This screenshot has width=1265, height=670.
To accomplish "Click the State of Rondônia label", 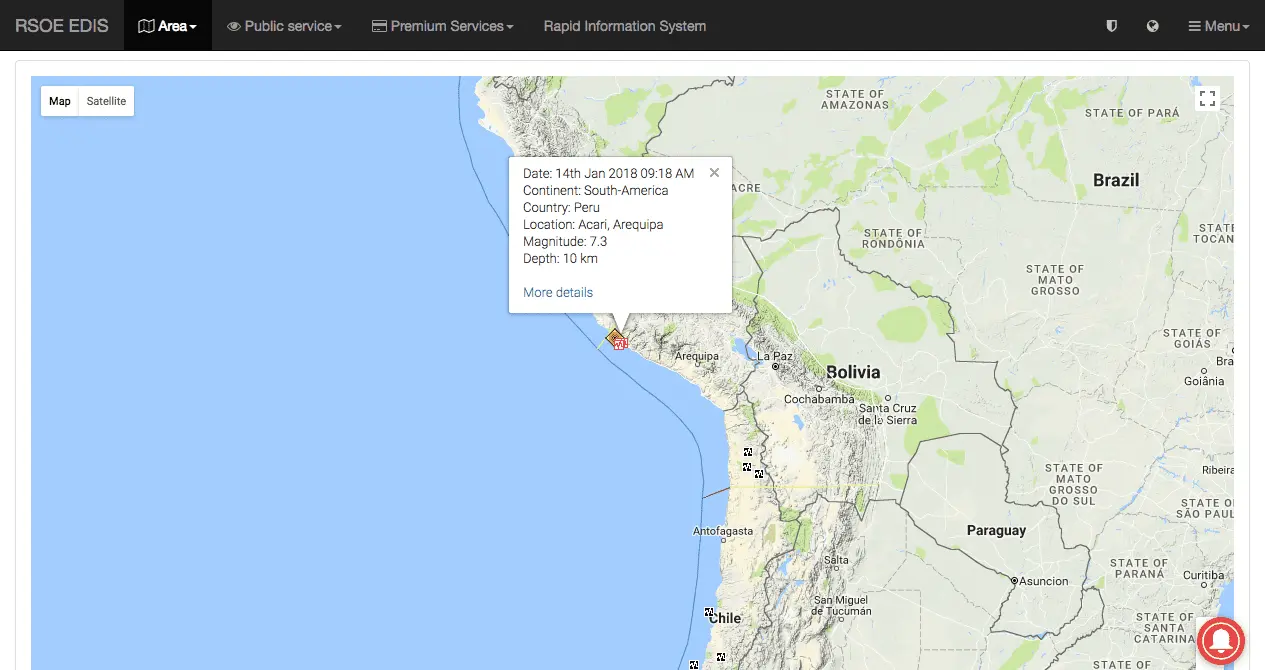I will click(x=893, y=238).
